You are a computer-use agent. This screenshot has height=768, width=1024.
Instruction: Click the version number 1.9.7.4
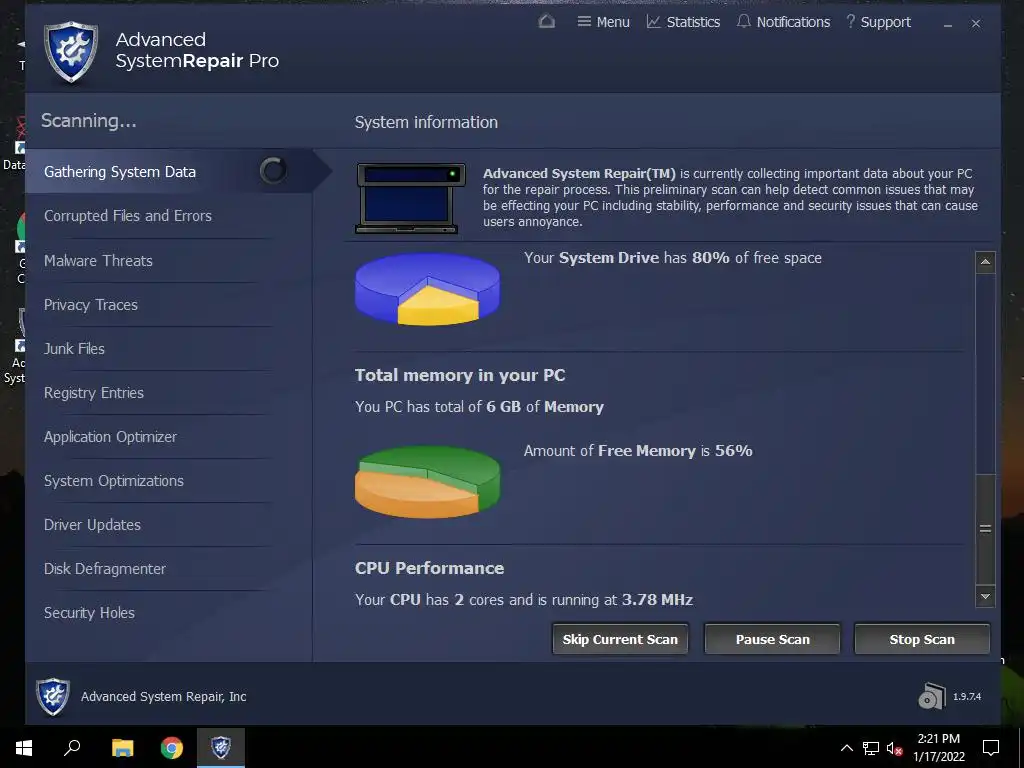pos(967,697)
